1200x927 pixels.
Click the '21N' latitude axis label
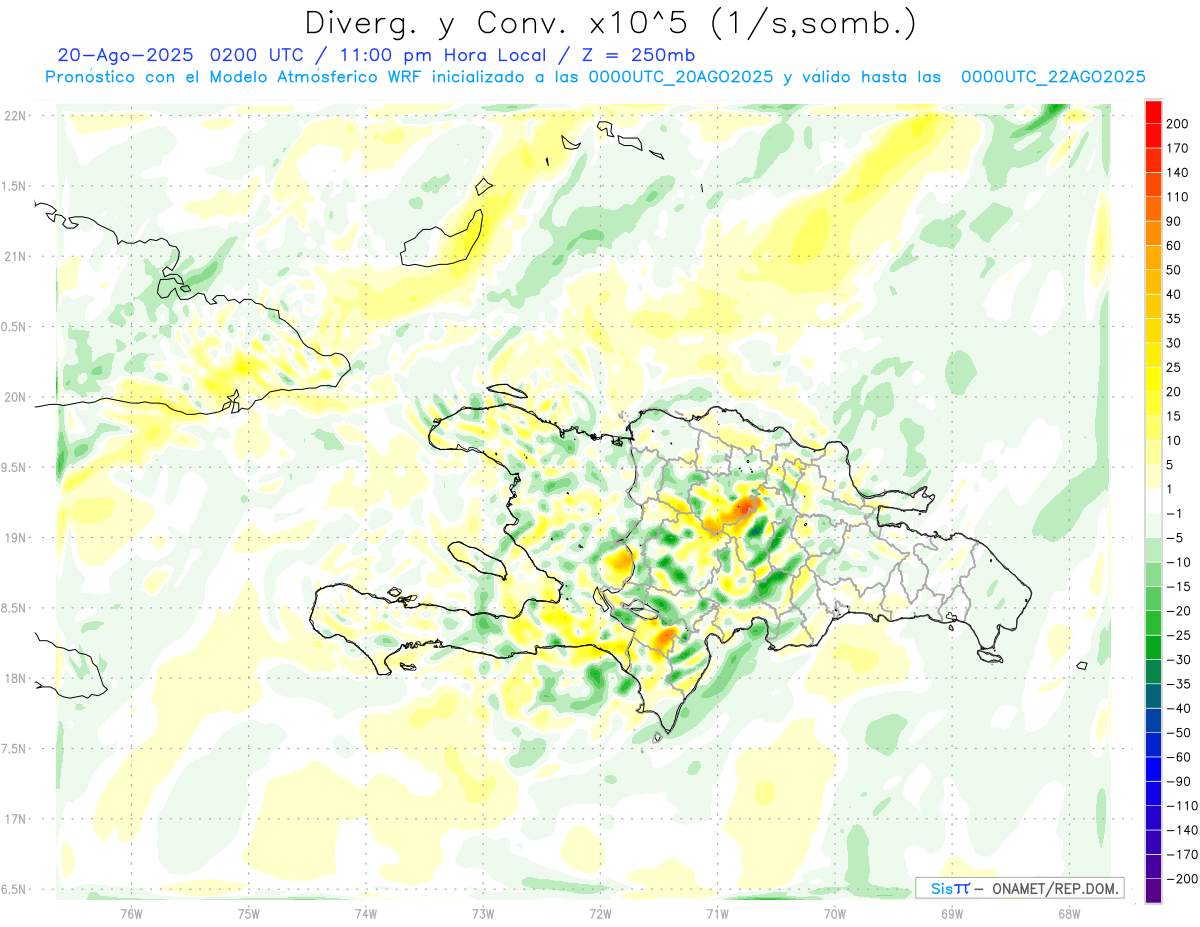(14, 256)
